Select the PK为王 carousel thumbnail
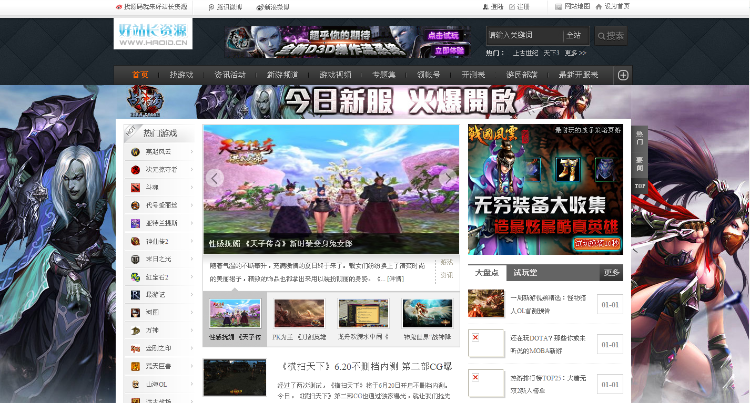The image size is (750, 403). pyautogui.click(x=299, y=313)
